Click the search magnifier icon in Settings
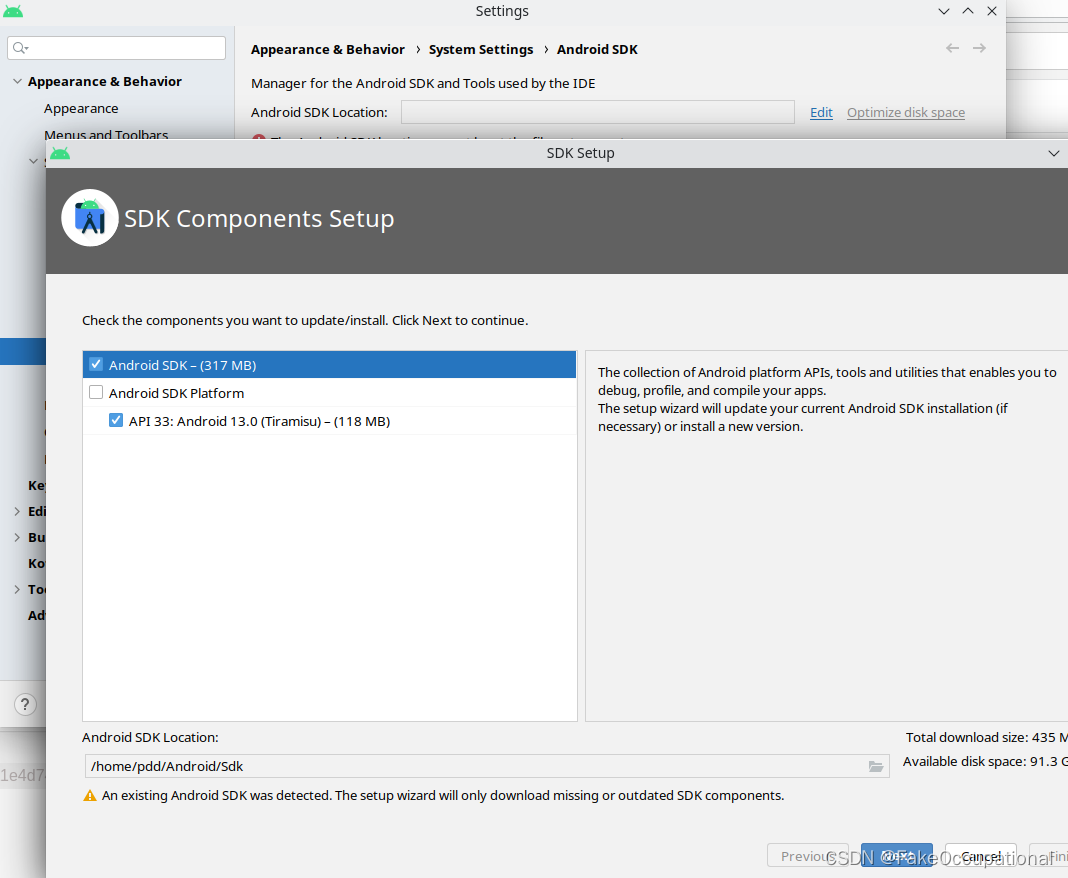1068x878 pixels. click(20, 48)
